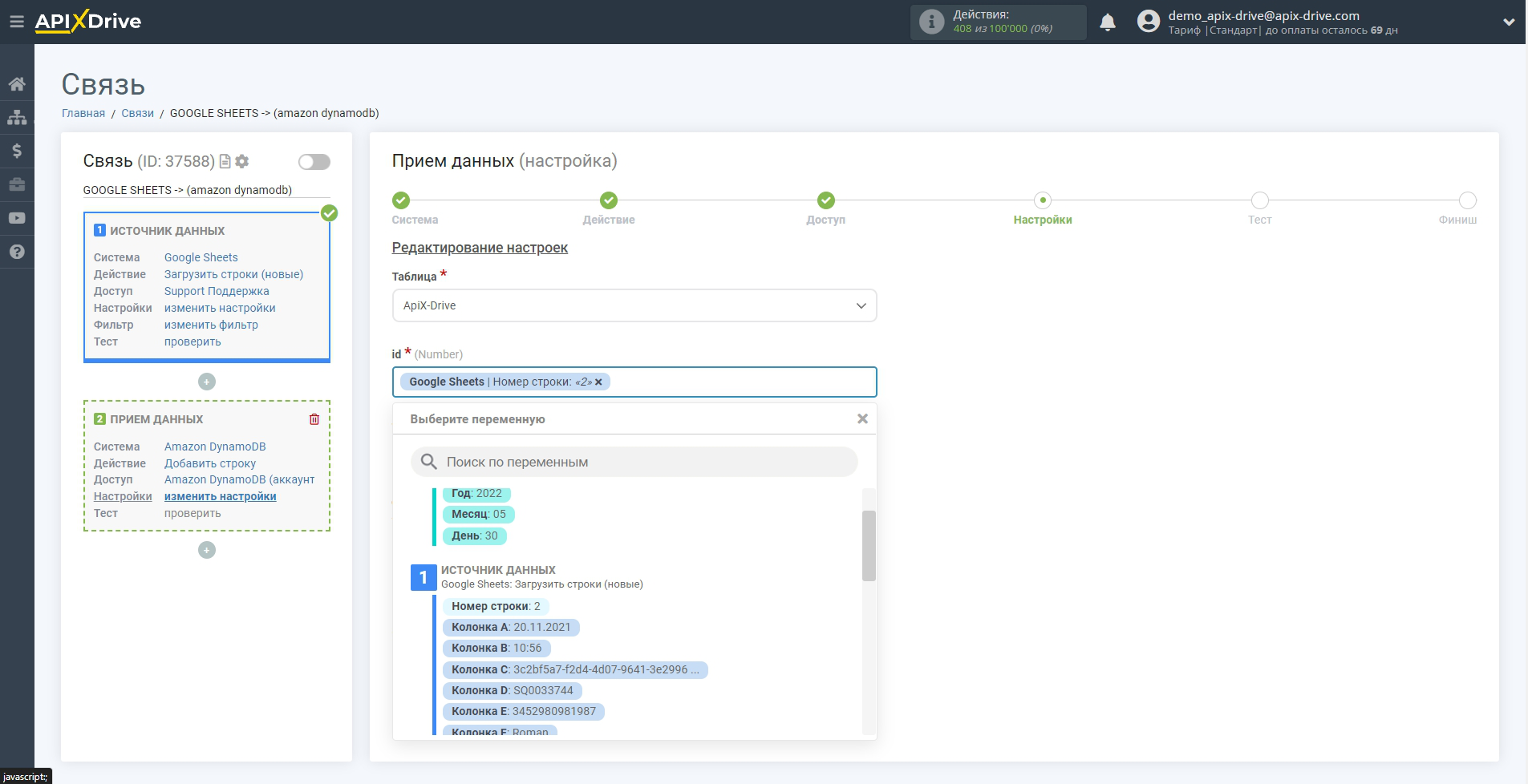The width and height of the screenshot is (1528, 784).
Task: Click the ApiX-Drive logo
Action: coord(88,22)
